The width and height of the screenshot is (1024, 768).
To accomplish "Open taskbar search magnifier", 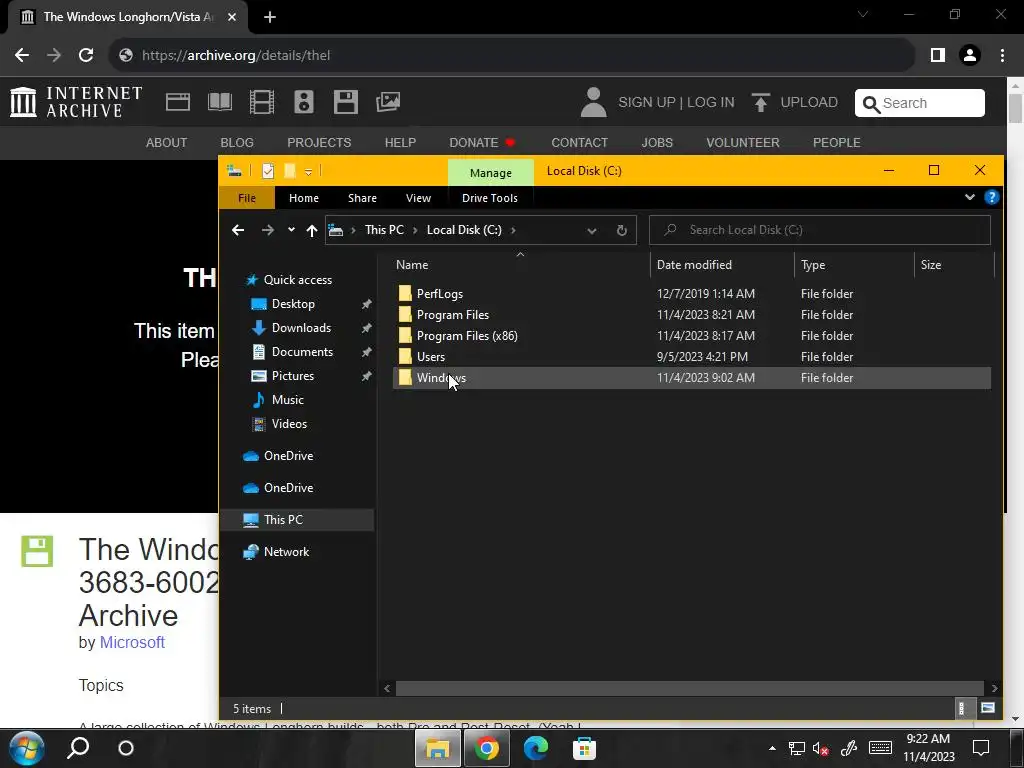I will pos(78,748).
